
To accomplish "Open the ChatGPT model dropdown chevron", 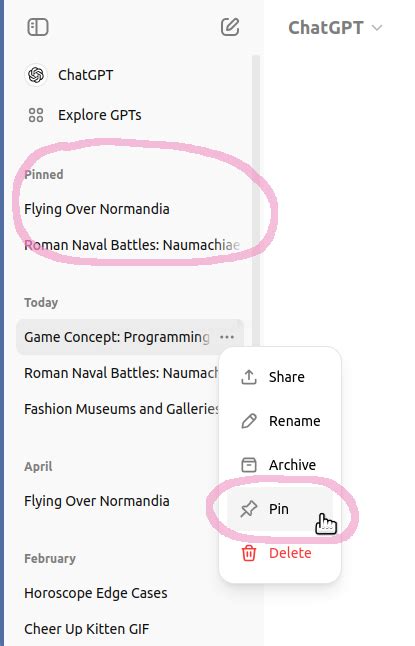I will click(x=377, y=28).
